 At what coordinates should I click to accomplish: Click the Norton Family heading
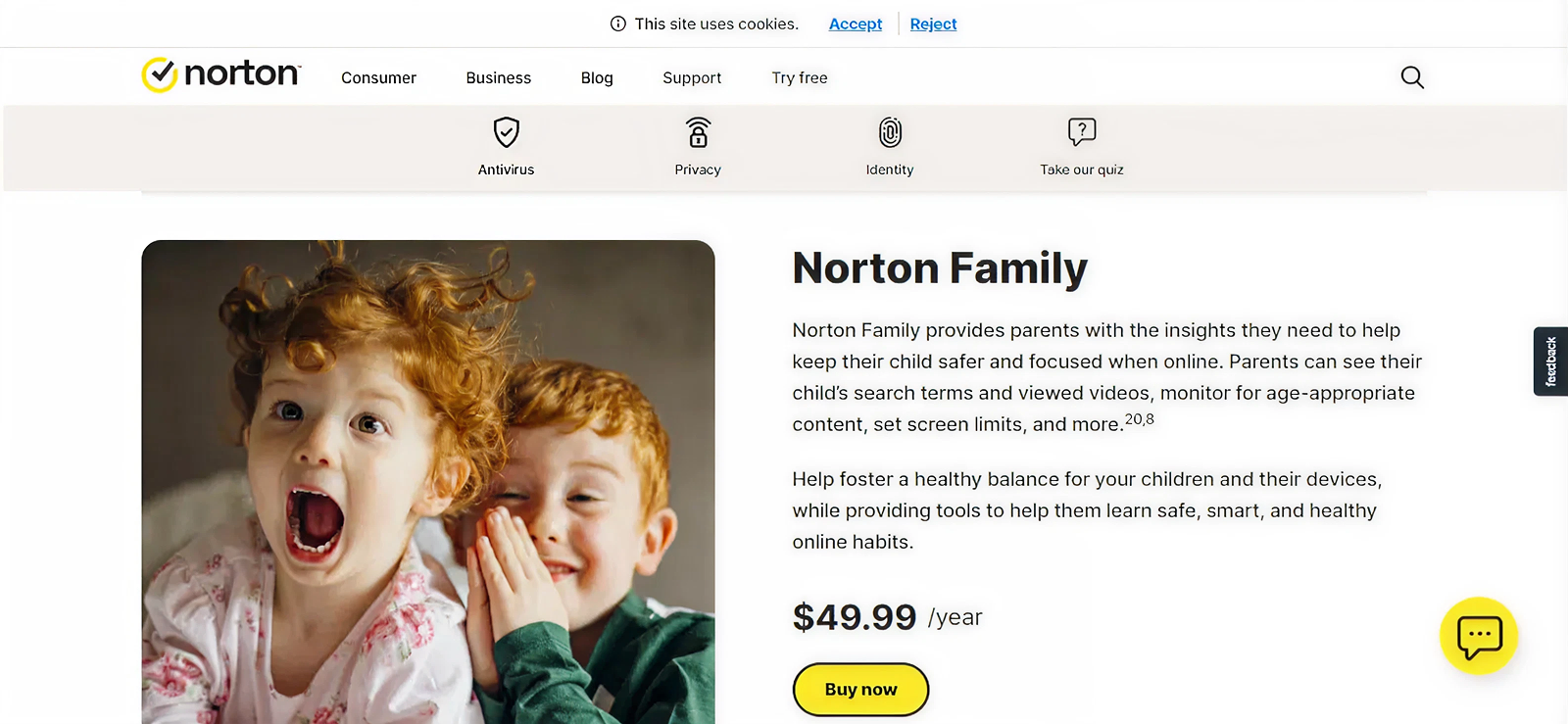click(x=940, y=268)
